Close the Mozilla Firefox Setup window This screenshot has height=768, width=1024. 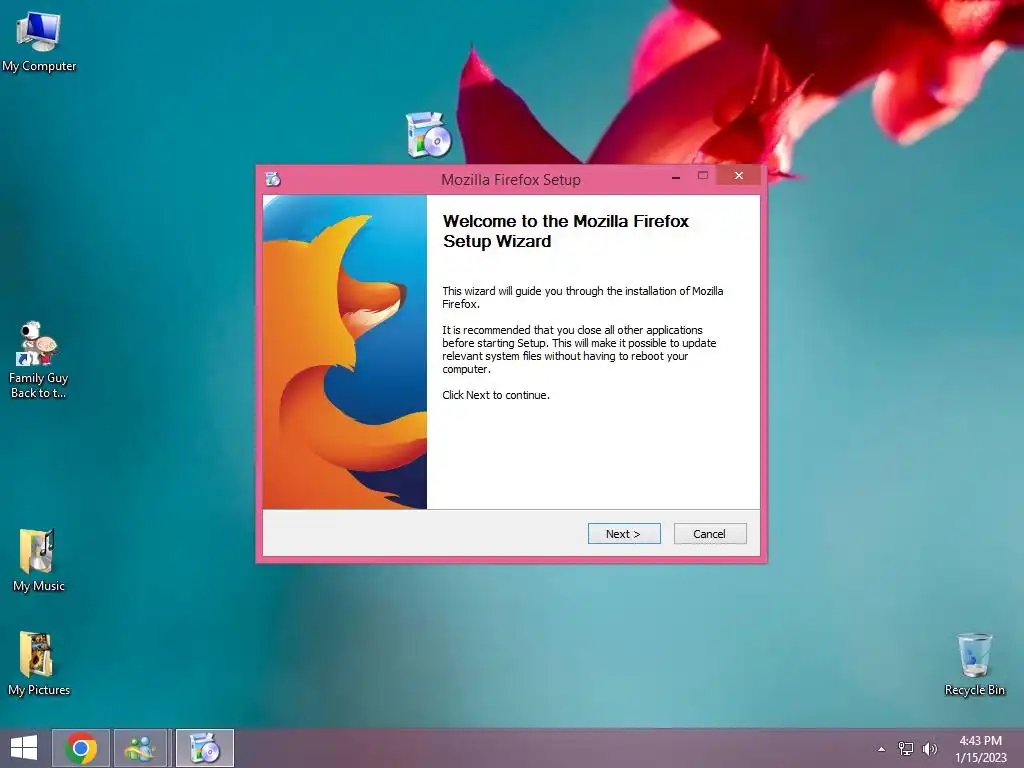coord(739,175)
